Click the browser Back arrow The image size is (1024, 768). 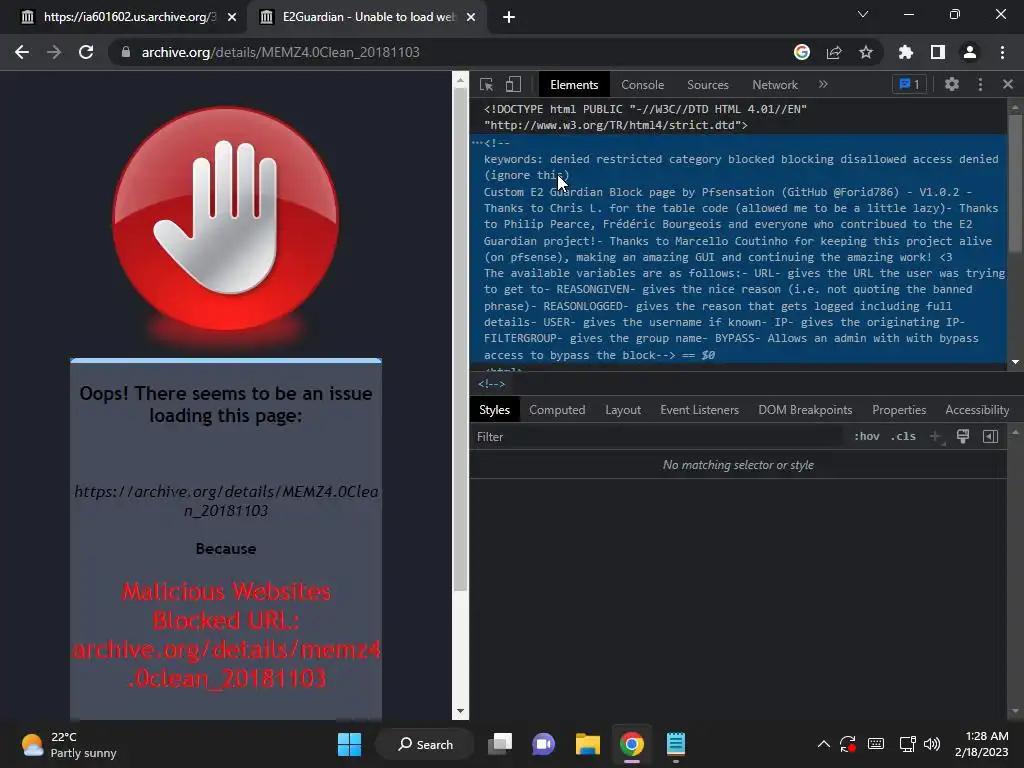[22, 52]
